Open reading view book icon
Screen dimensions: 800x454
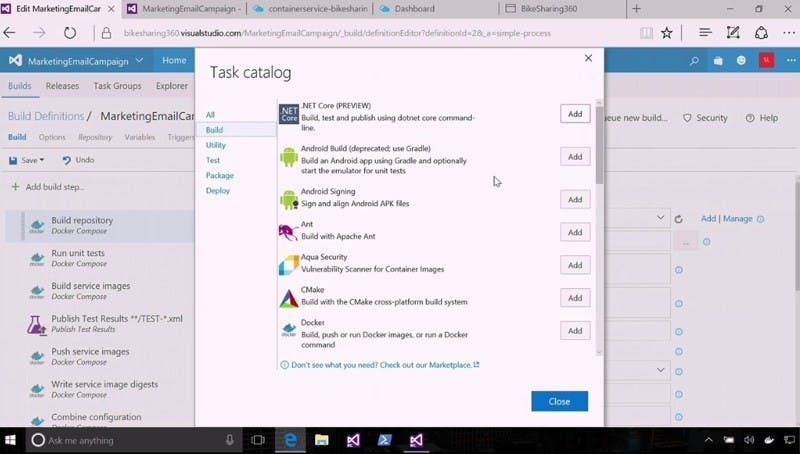[646, 33]
